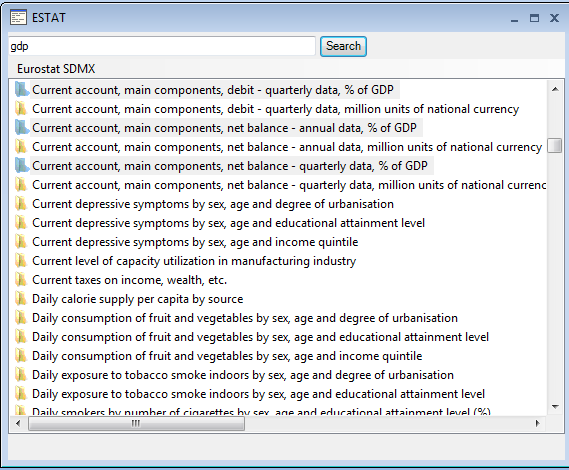Select Daily smokers by number of cigarettes row
Screen dimensions: 569x470
pyautogui.click(x=261, y=412)
